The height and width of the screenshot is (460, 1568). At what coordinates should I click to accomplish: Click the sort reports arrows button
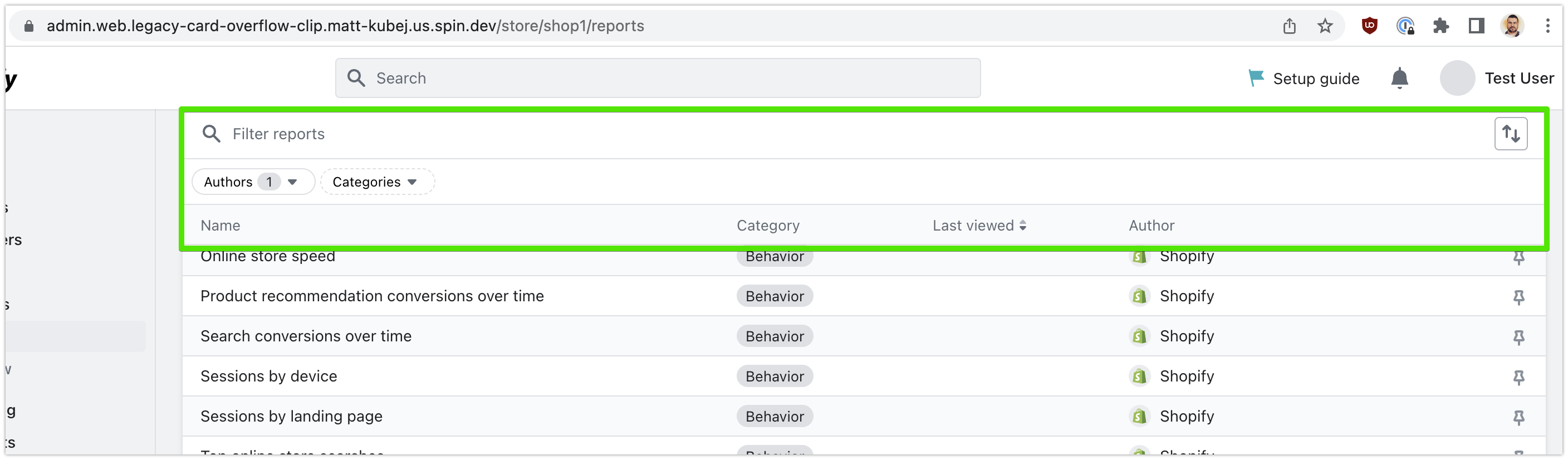tap(1511, 133)
